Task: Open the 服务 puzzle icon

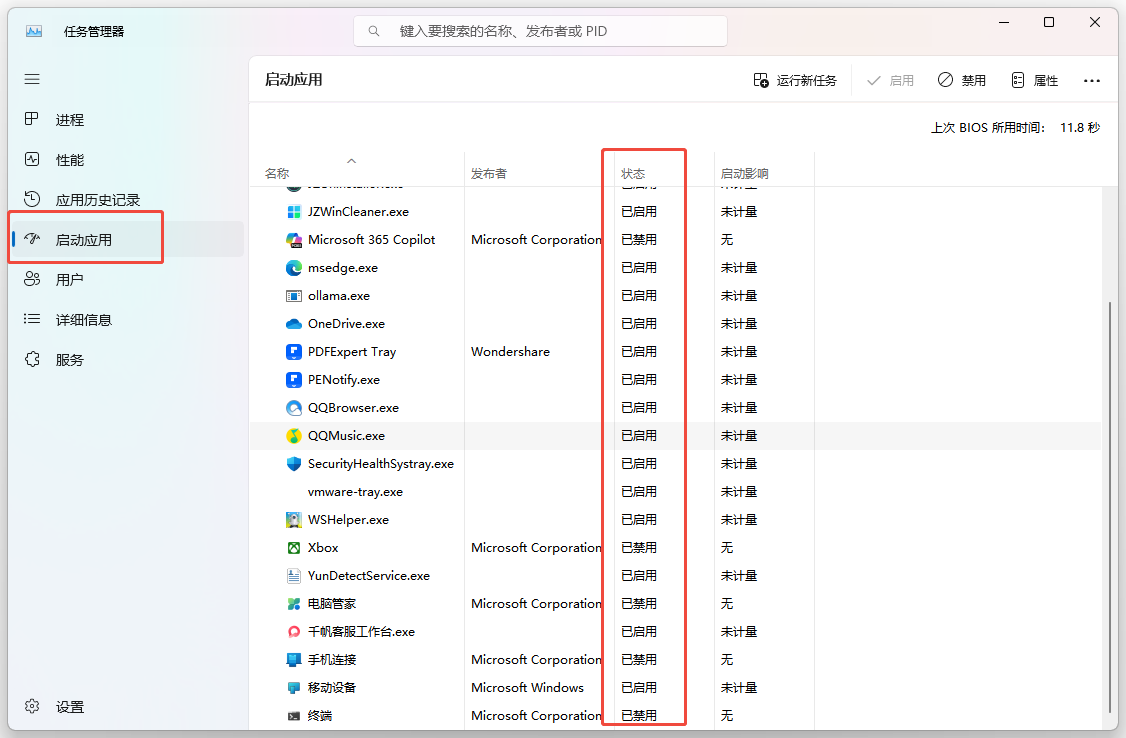Action: (x=32, y=359)
